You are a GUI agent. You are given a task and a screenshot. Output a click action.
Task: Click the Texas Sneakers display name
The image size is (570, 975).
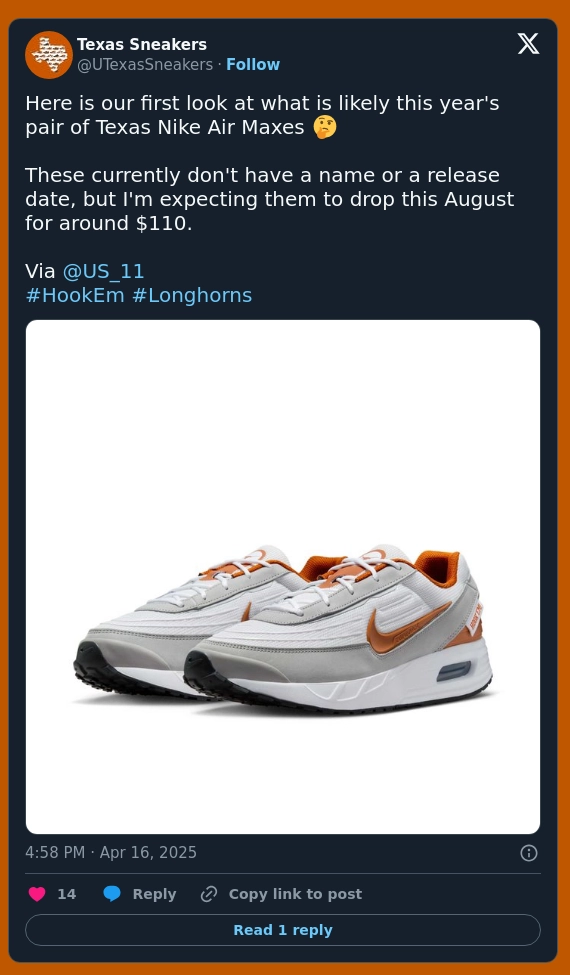(x=142, y=45)
